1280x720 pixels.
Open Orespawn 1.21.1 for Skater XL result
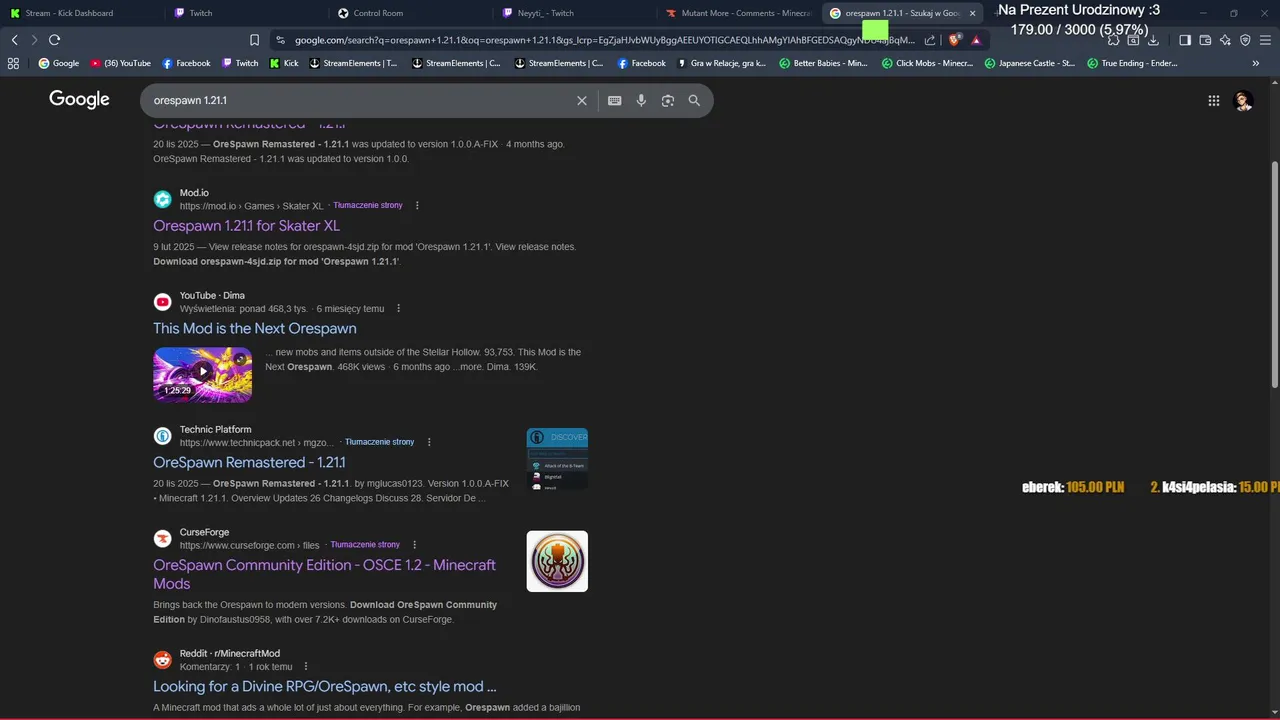tap(246, 226)
